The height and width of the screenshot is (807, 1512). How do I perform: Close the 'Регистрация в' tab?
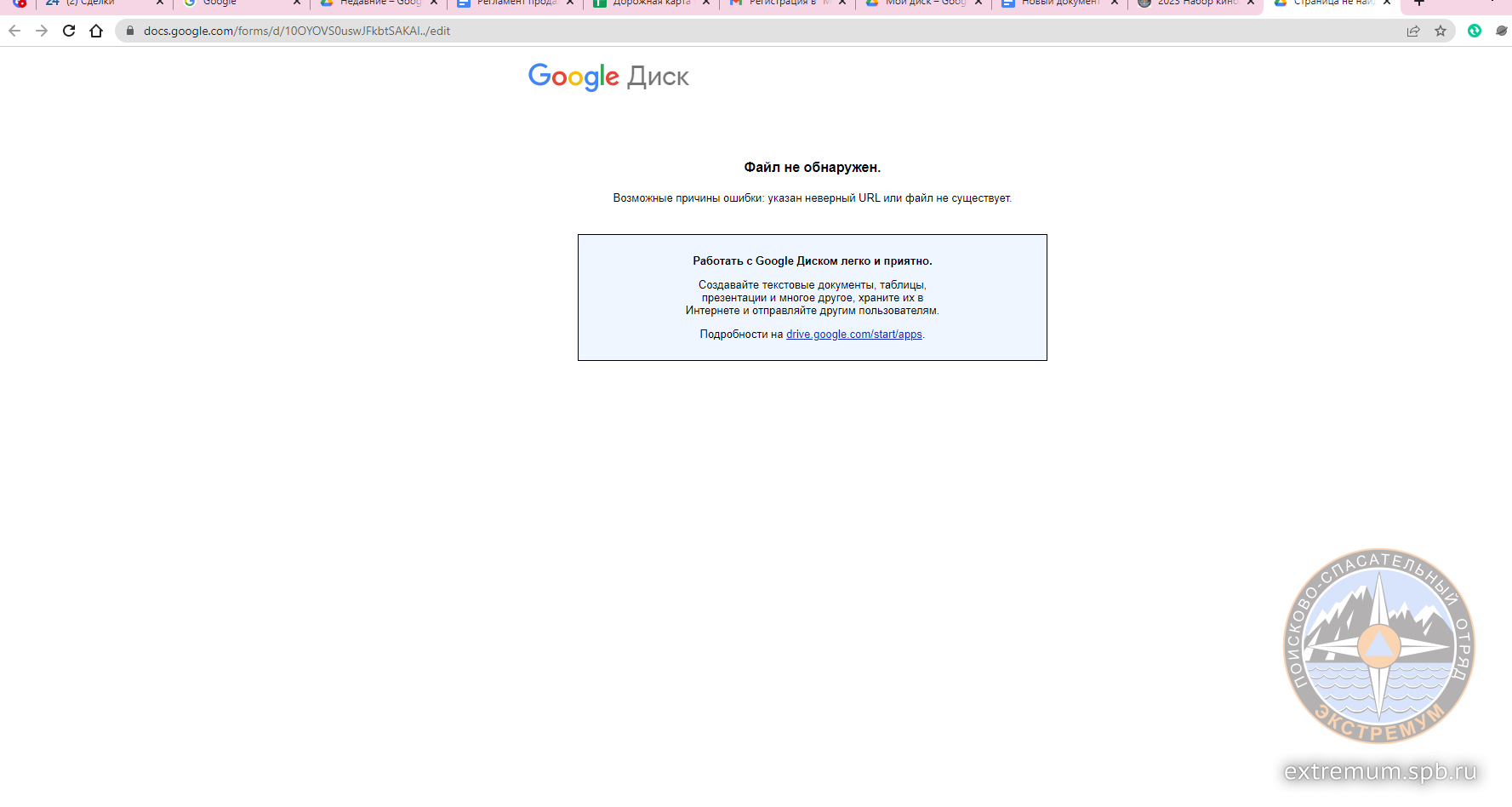[x=842, y=3]
